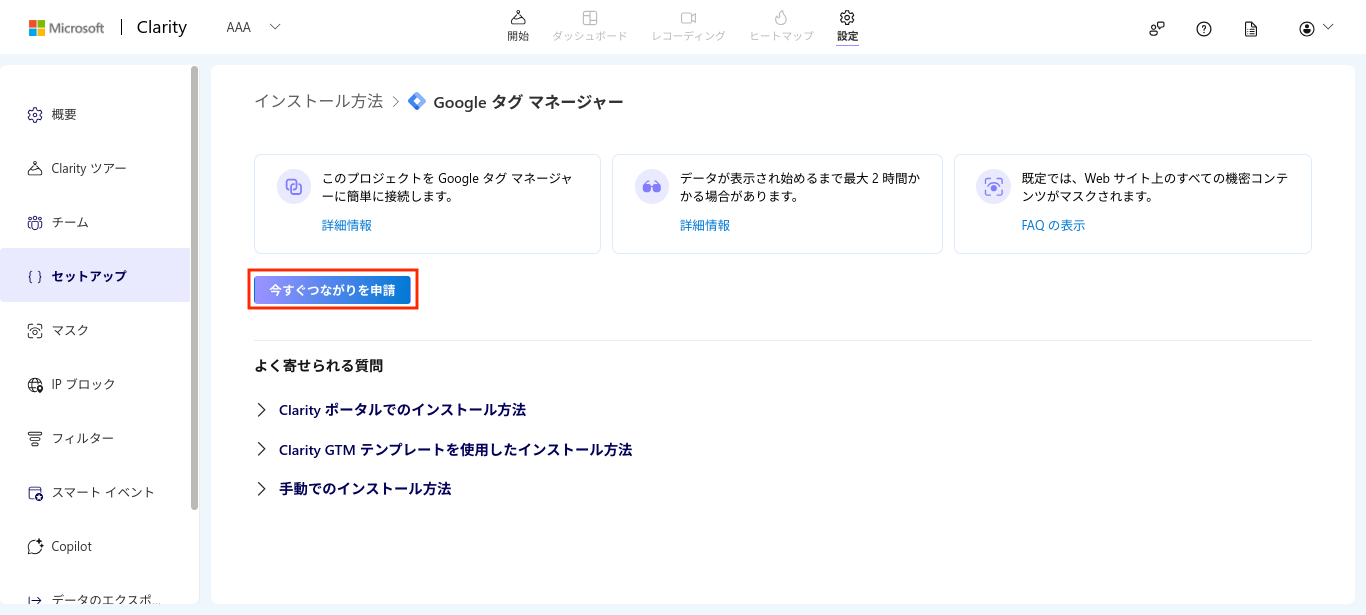Open the FAQ の表示 link
Viewport: 1366px width, 615px height.
[x=1053, y=226]
